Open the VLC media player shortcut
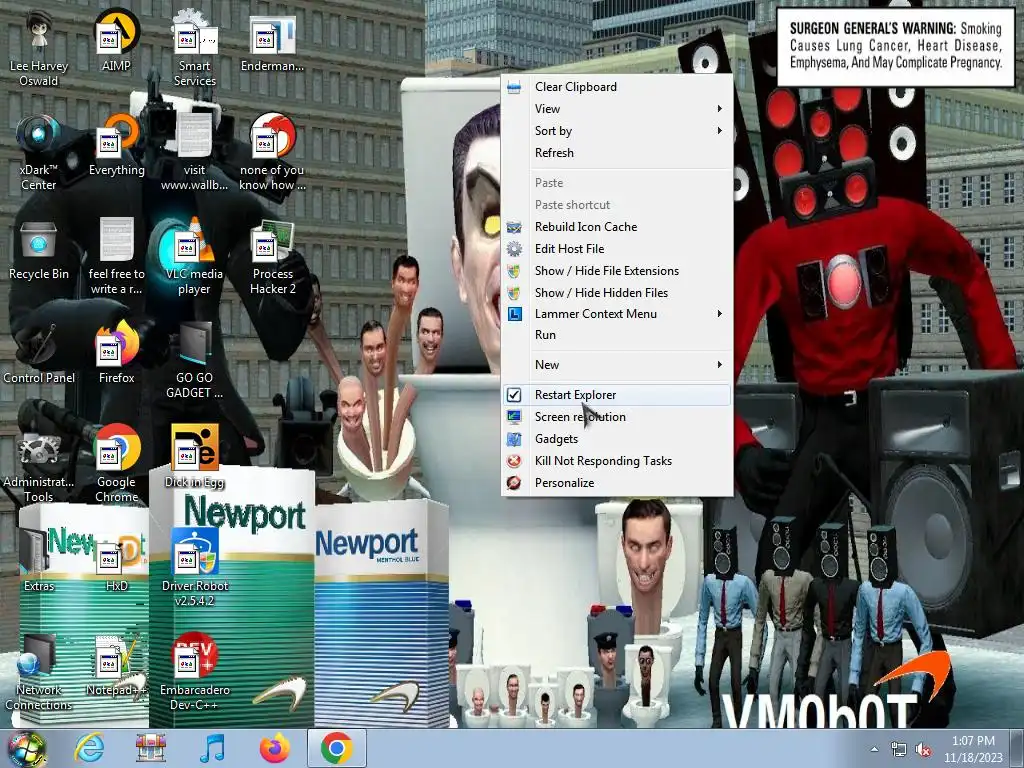The height and width of the screenshot is (768, 1024). [195, 257]
